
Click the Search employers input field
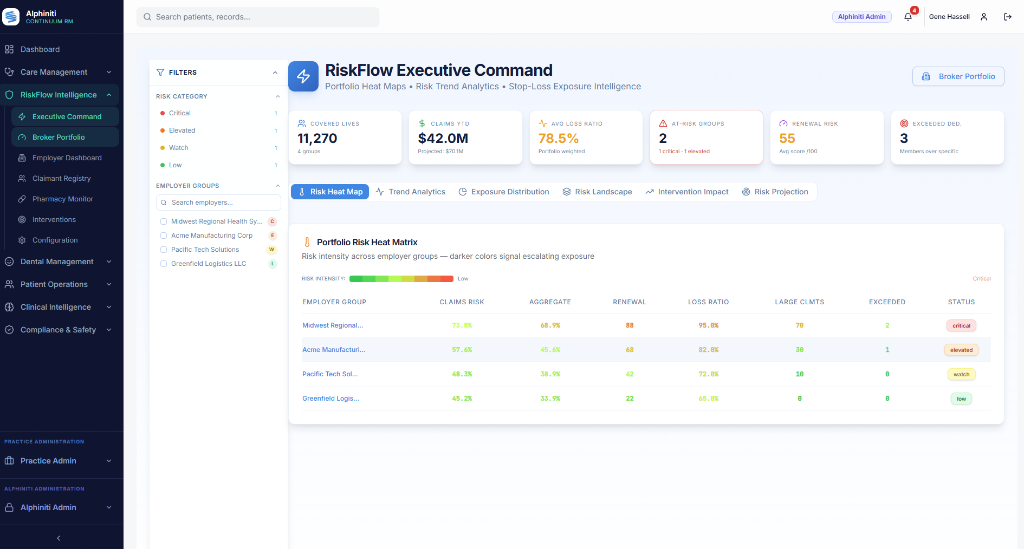(x=218, y=202)
